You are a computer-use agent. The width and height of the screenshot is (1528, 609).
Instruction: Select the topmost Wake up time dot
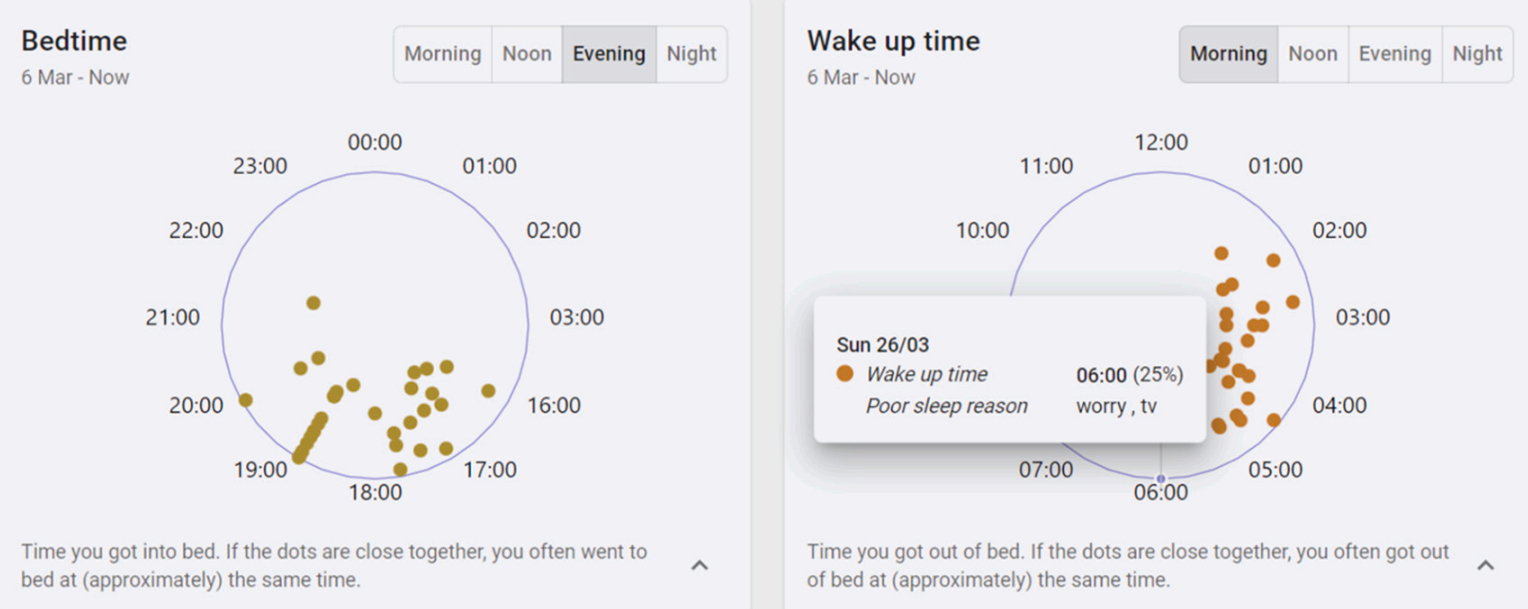1221,254
